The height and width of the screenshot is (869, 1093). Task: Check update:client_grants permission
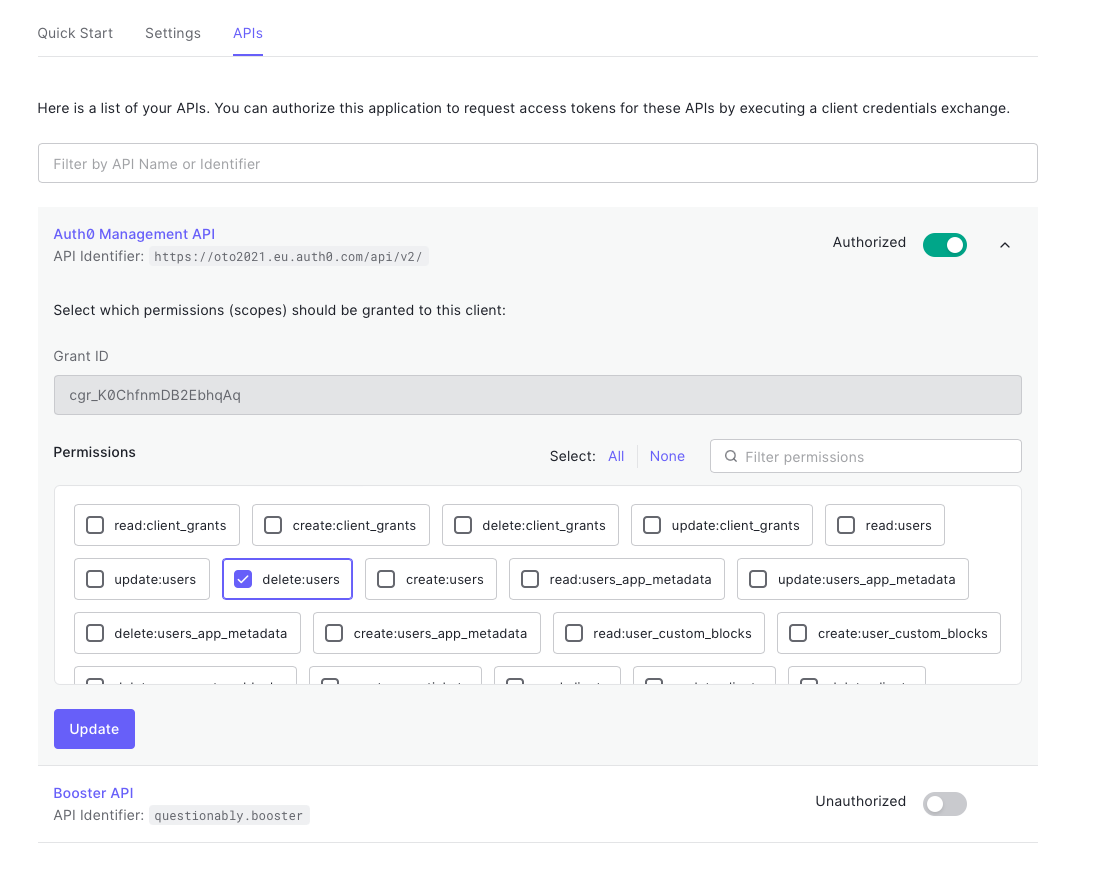(x=652, y=525)
